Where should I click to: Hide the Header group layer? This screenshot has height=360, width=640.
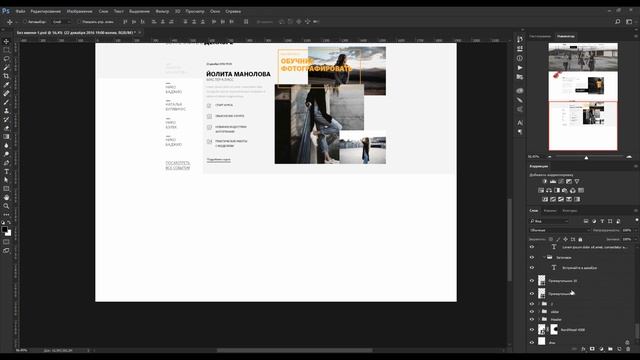(532, 320)
